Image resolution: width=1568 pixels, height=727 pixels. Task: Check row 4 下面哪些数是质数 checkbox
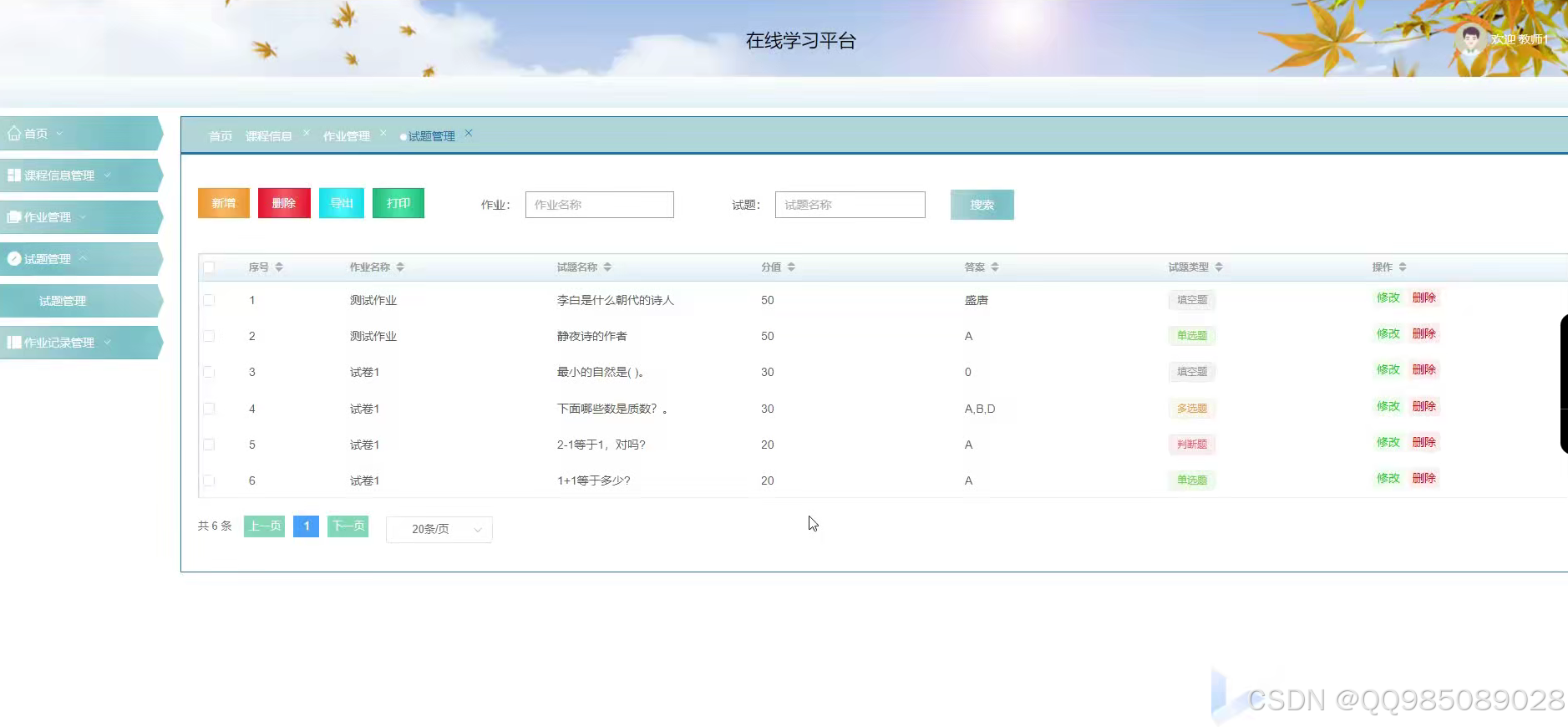[209, 409]
